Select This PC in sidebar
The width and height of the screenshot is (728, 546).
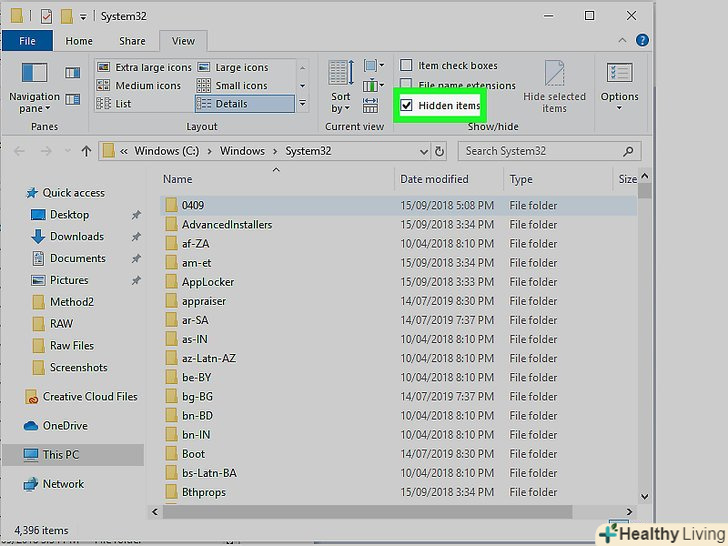[73, 455]
